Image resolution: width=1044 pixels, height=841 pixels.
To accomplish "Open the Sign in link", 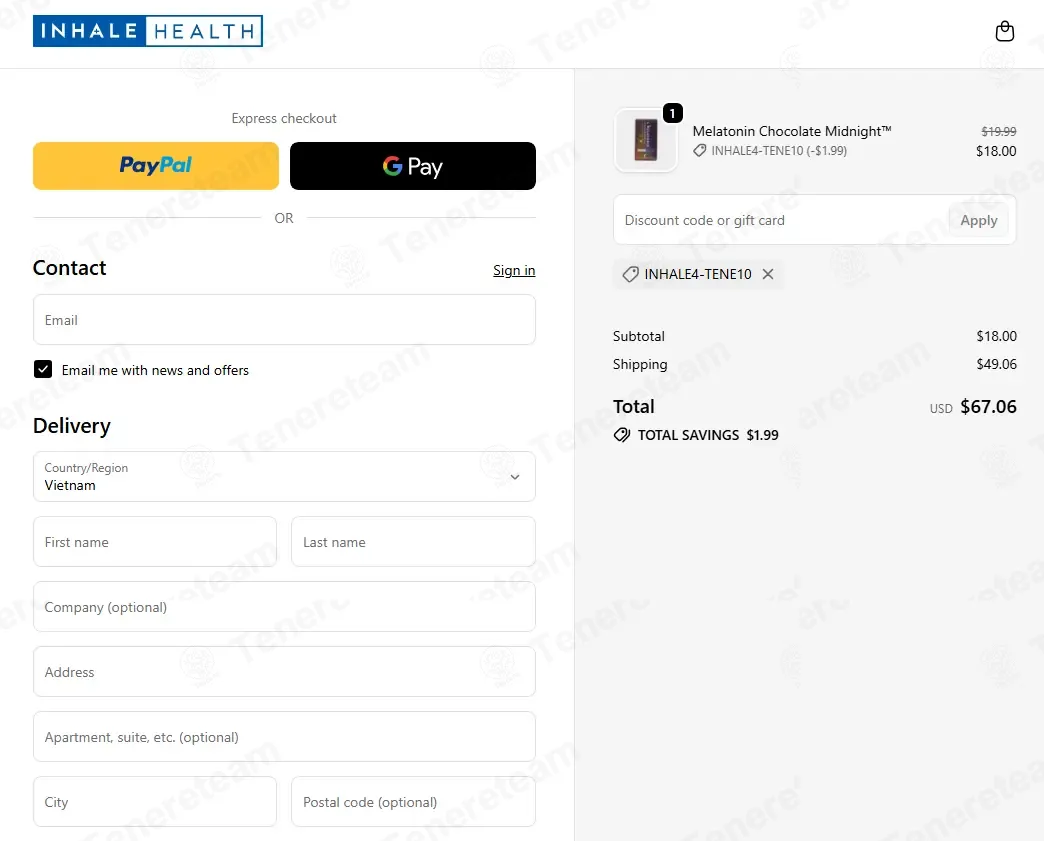I will pos(514,270).
